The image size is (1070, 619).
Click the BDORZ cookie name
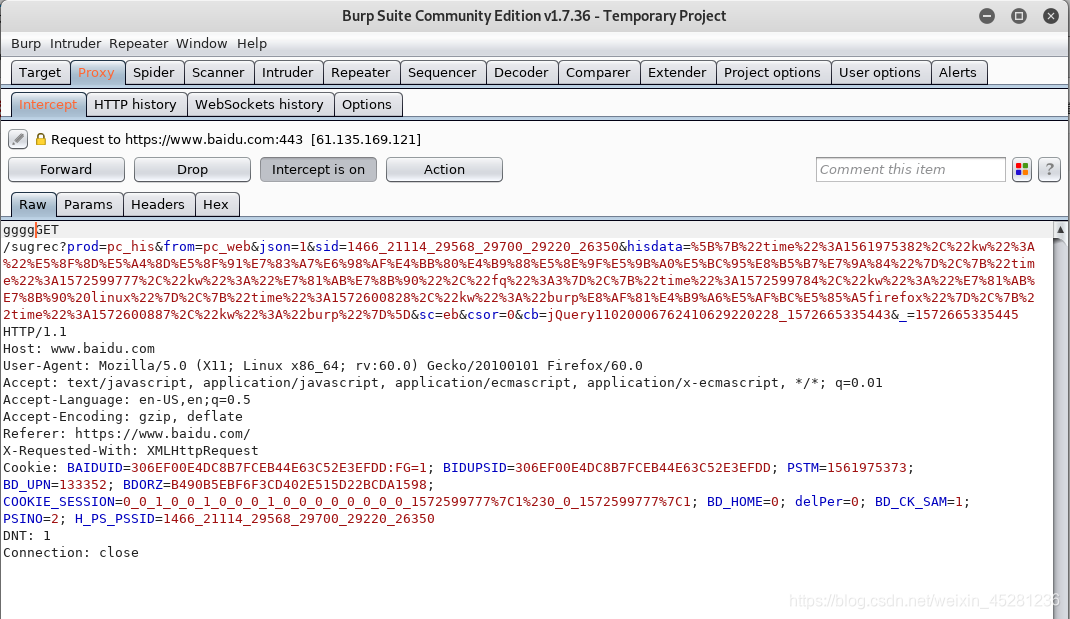143,485
